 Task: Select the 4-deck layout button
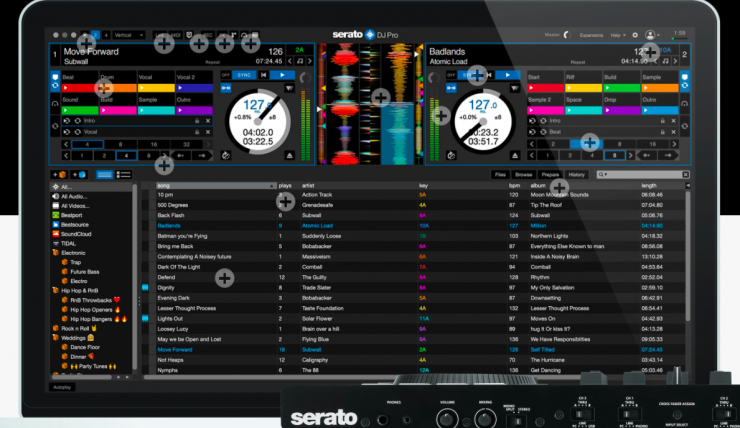point(106,35)
